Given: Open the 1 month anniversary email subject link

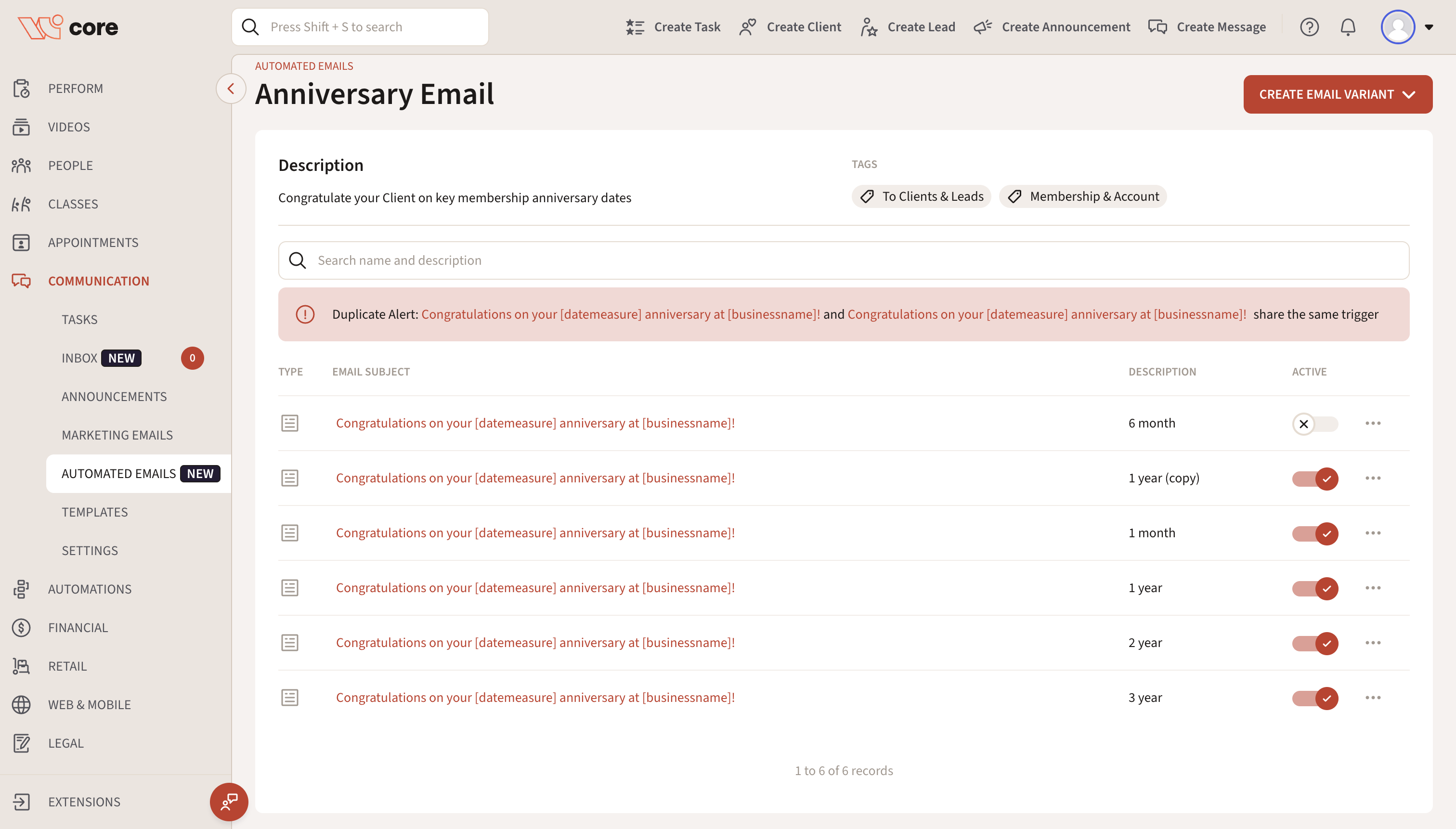Looking at the screenshot, I should coord(534,533).
